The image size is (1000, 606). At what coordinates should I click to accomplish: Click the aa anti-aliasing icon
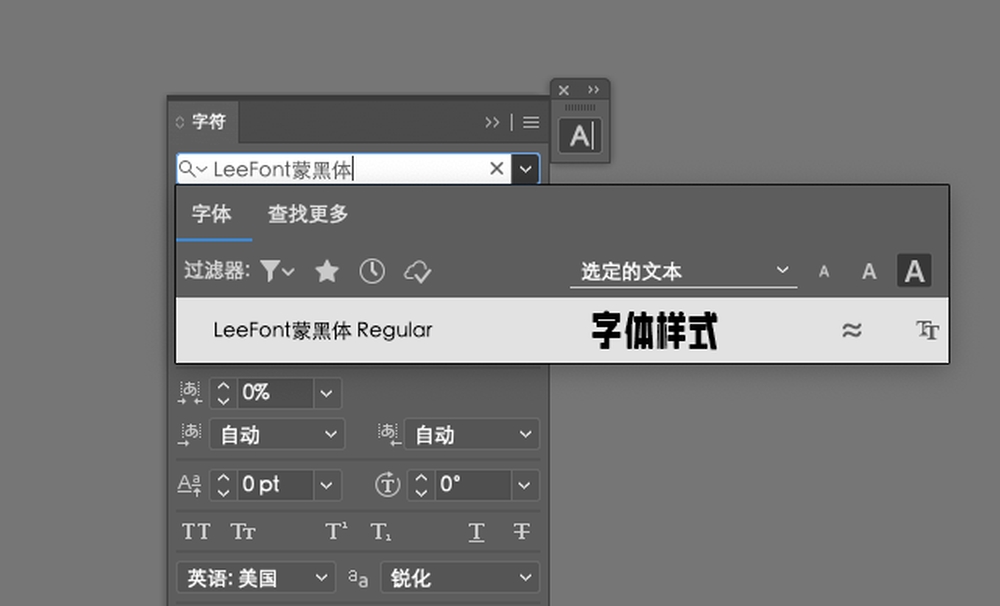(358, 579)
